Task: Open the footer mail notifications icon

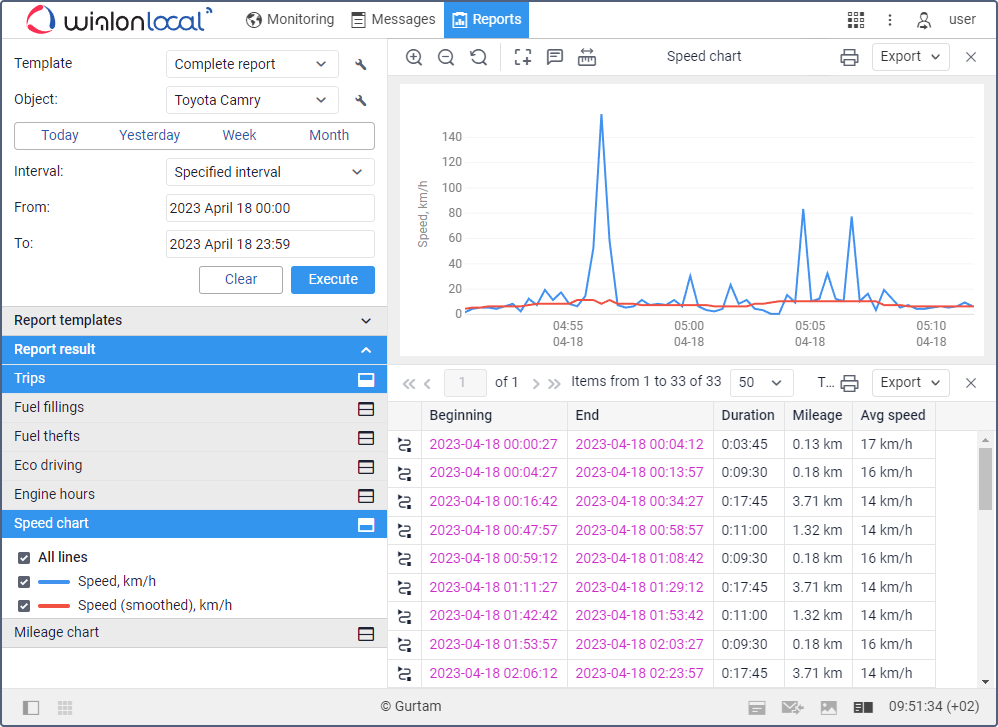Action: tap(792, 707)
